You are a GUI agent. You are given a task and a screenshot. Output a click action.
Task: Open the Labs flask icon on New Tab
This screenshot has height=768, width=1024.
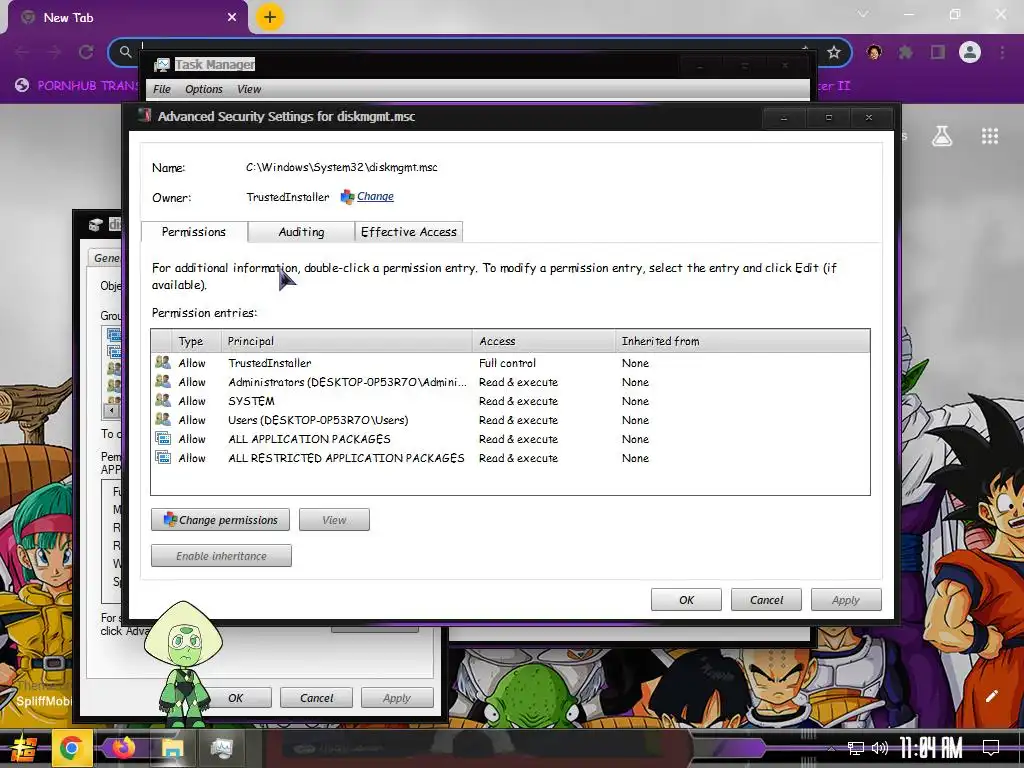click(x=942, y=136)
